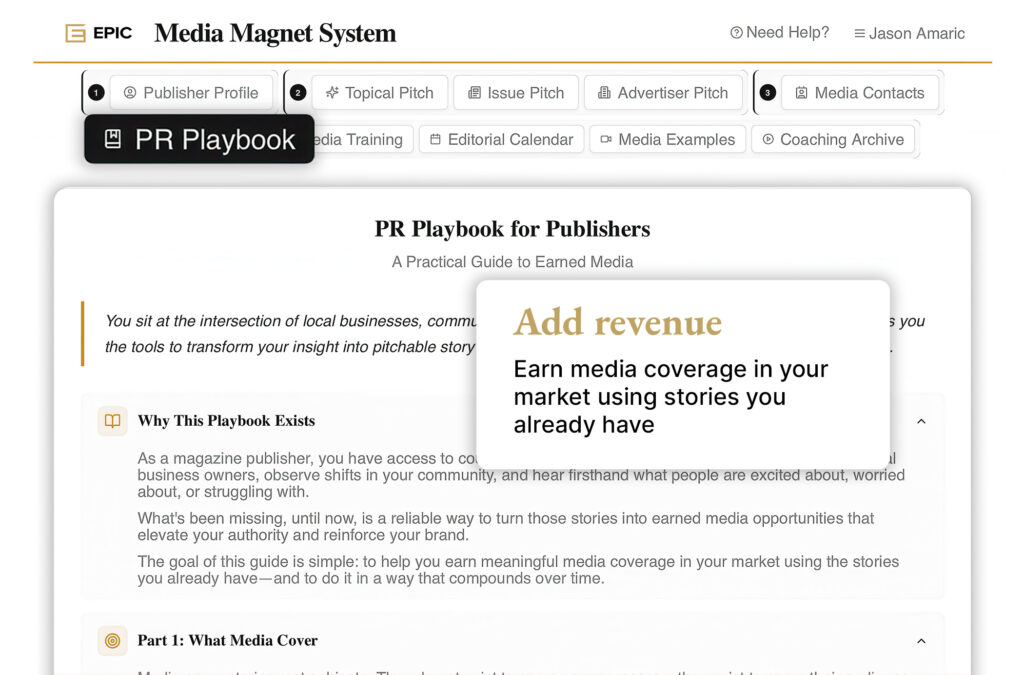Open the Advertiser Pitch tab
This screenshot has height=675, width=1024.
click(664, 93)
